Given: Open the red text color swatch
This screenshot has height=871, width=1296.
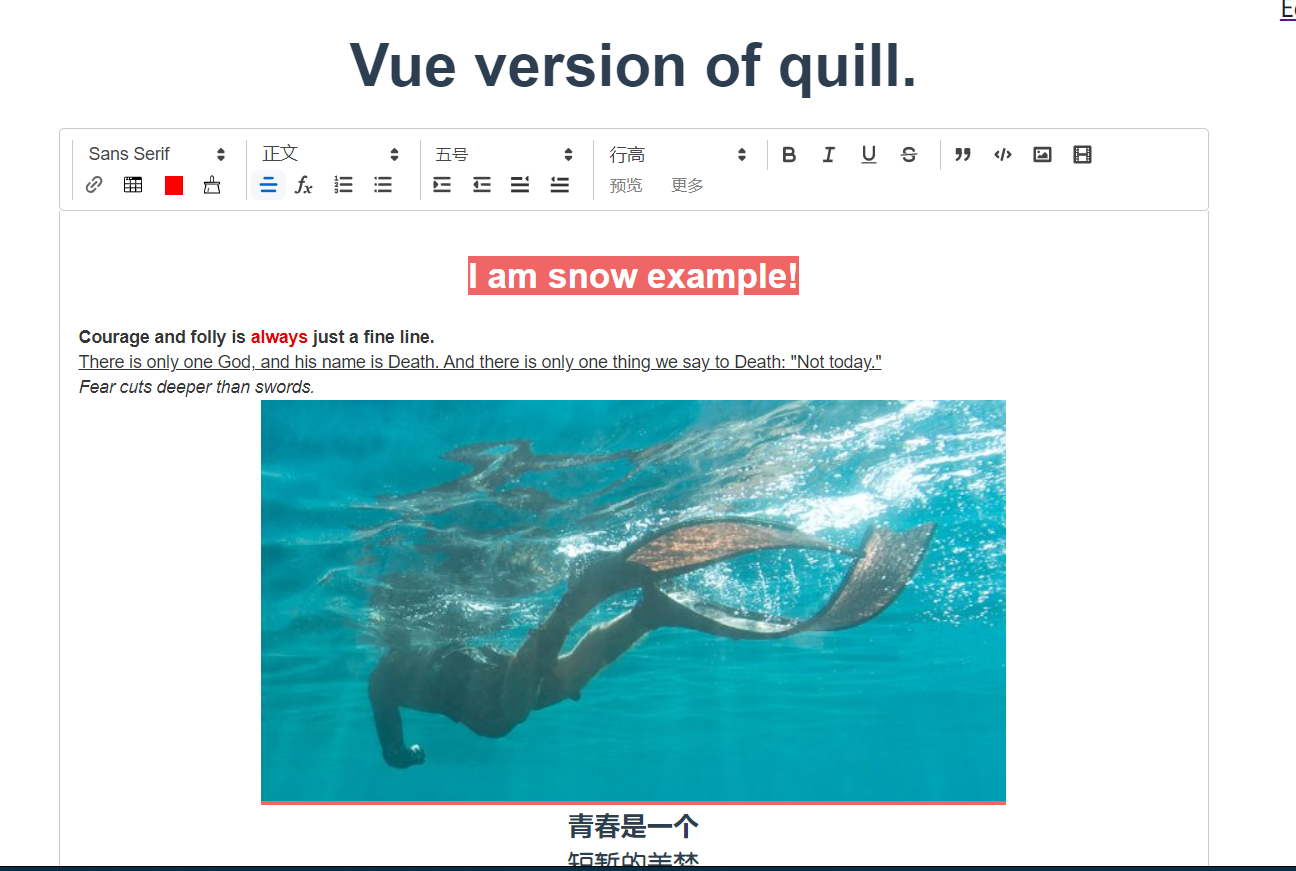Looking at the screenshot, I should point(173,185).
